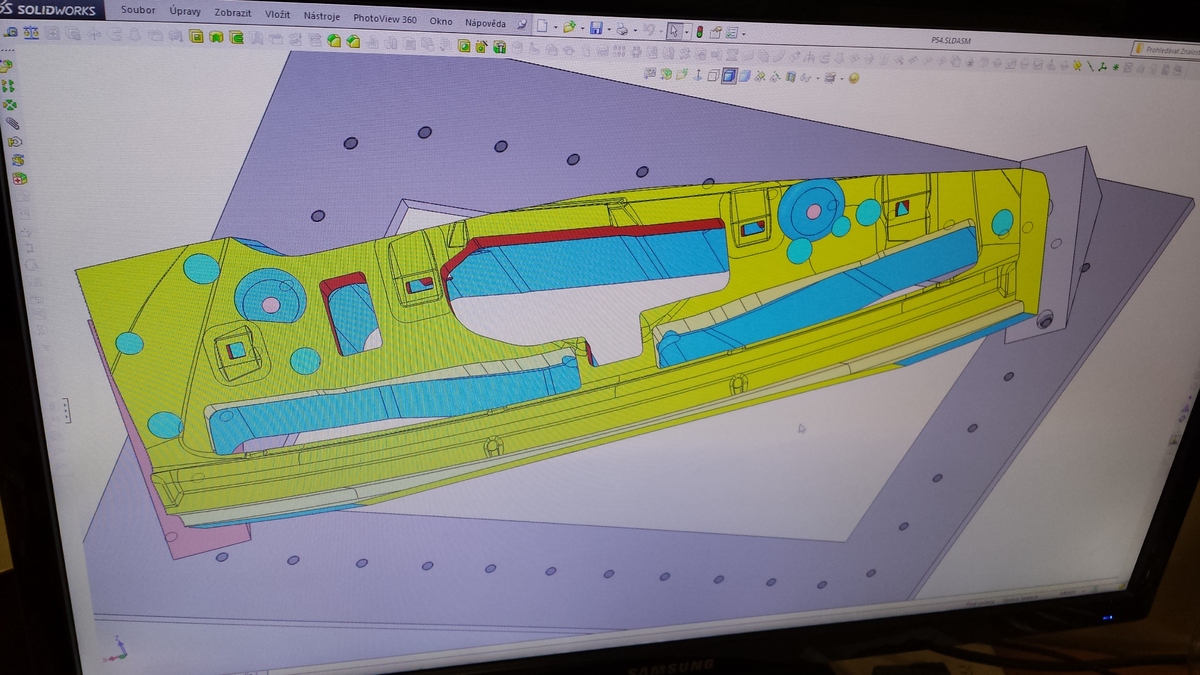Click the yellow sphere appearance icon

[852, 79]
